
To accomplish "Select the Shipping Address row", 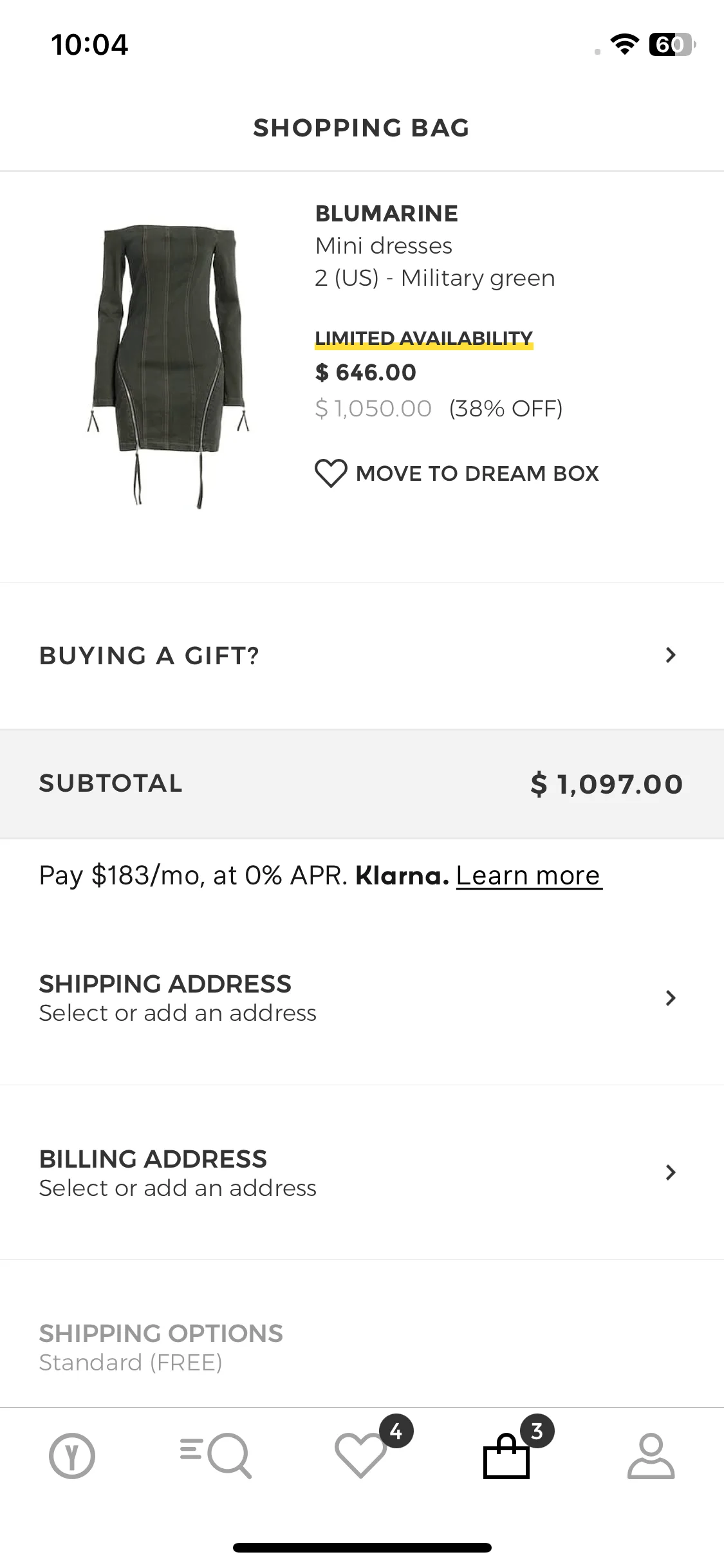I will coord(362,998).
